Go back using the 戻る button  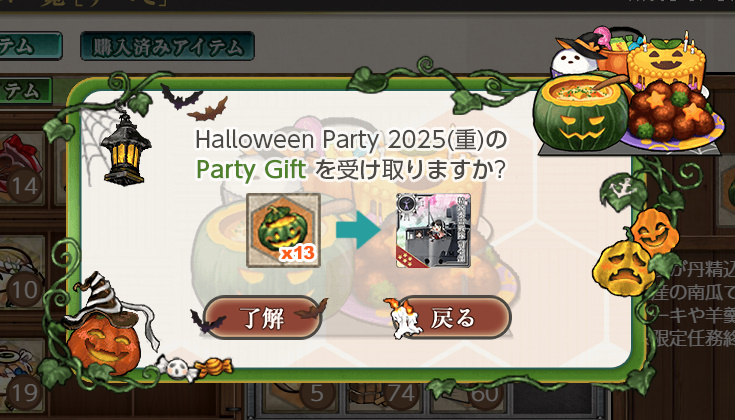point(452,318)
